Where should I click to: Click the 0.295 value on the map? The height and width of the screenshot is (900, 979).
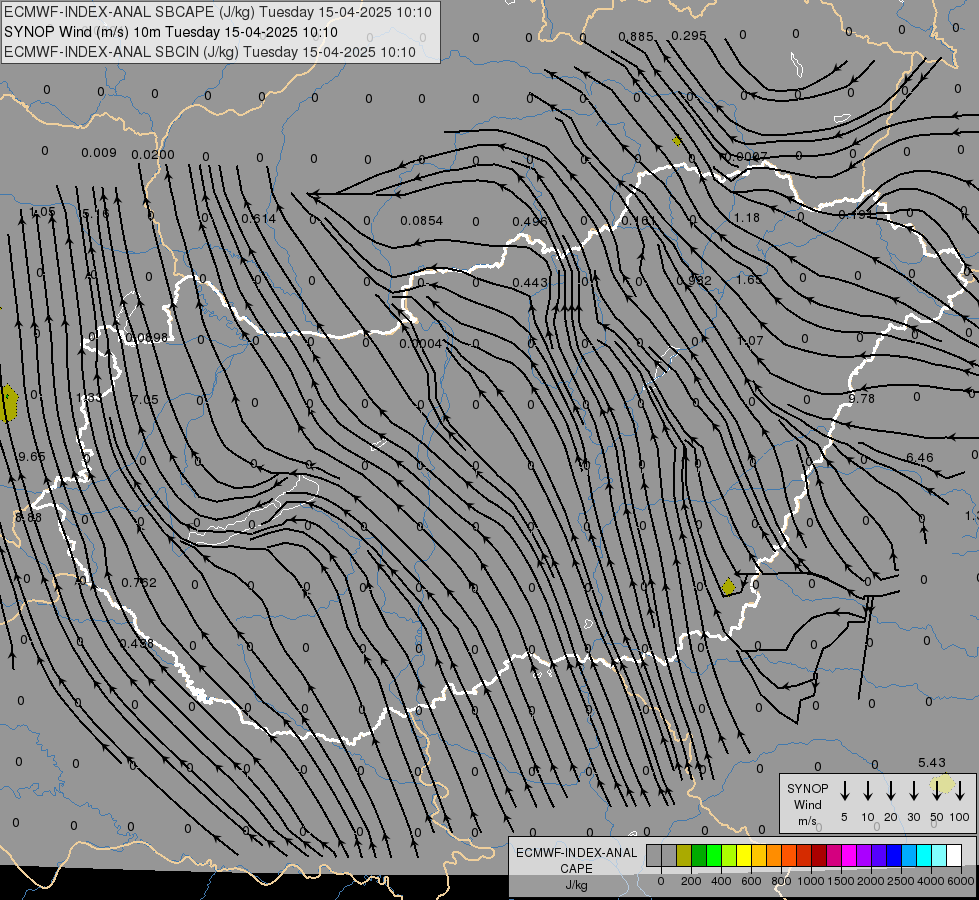(x=689, y=36)
